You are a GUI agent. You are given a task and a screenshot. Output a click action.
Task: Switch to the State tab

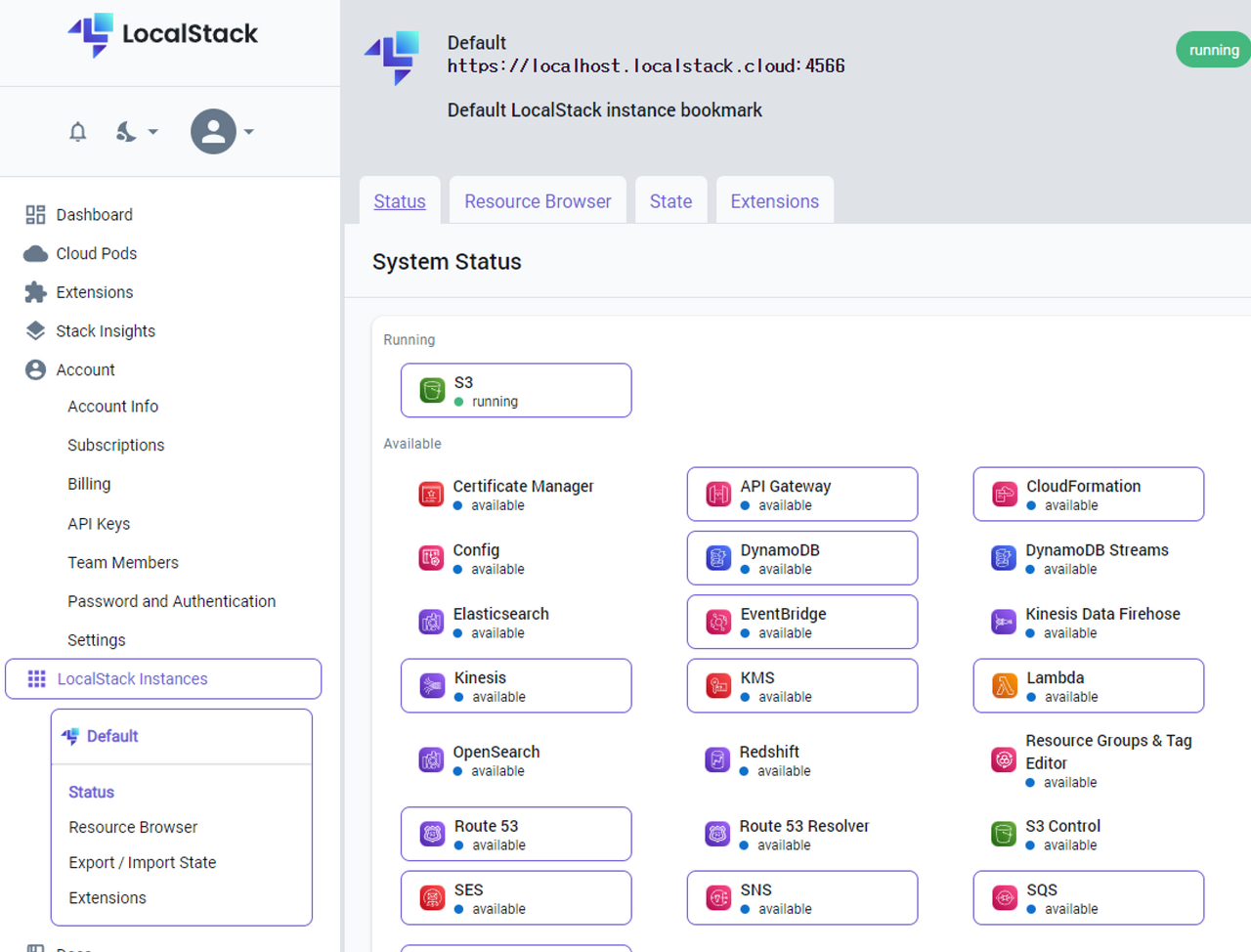[670, 200]
